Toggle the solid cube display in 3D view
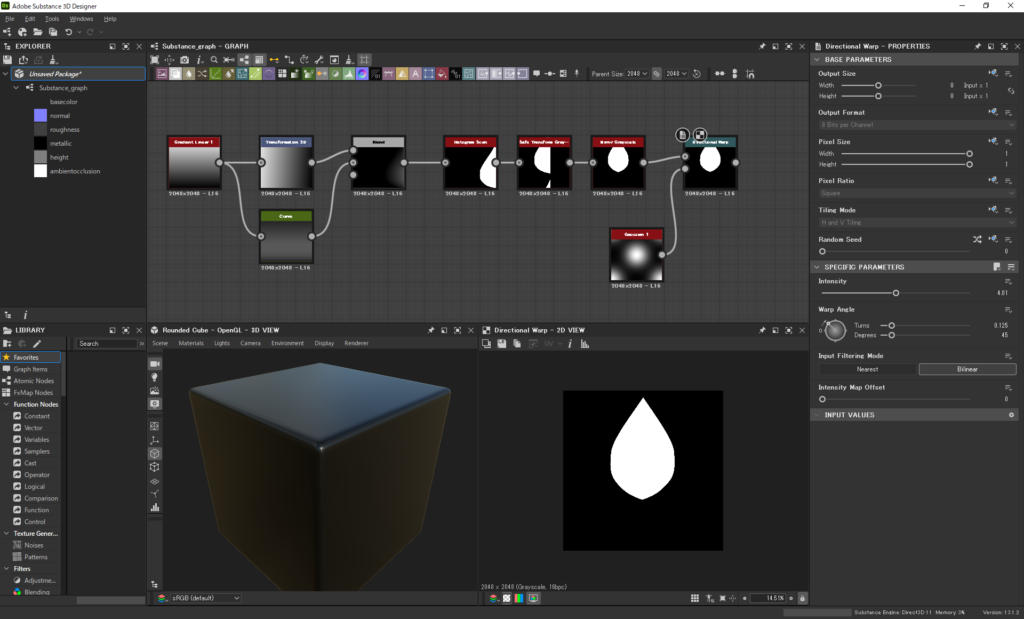Screen dimensions: 1024x619 [x=155, y=453]
